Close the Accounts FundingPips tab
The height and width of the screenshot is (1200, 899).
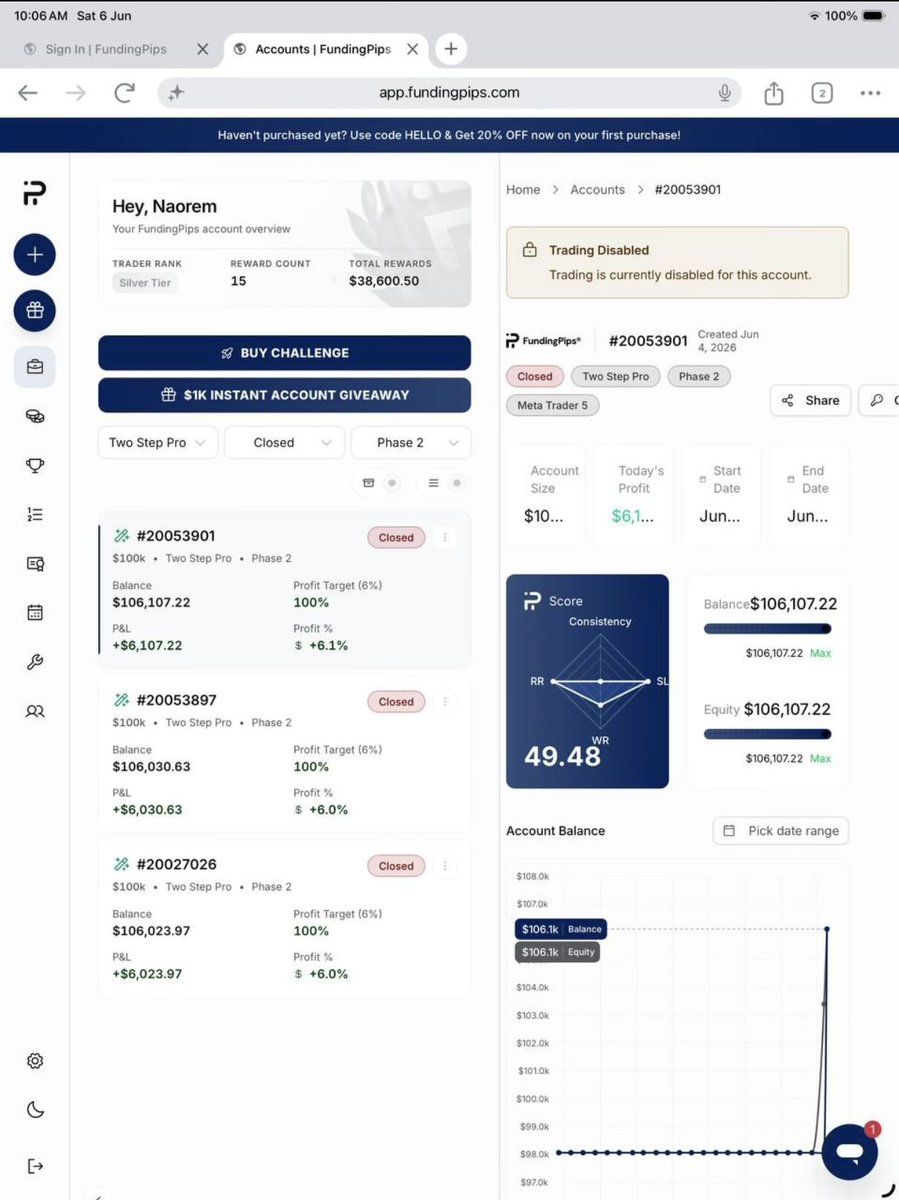tap(412, 49)
